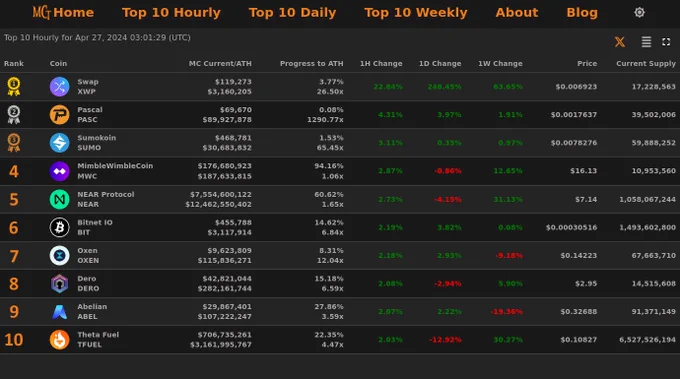Click the Oxen coin icon

[x=59, y=255]
